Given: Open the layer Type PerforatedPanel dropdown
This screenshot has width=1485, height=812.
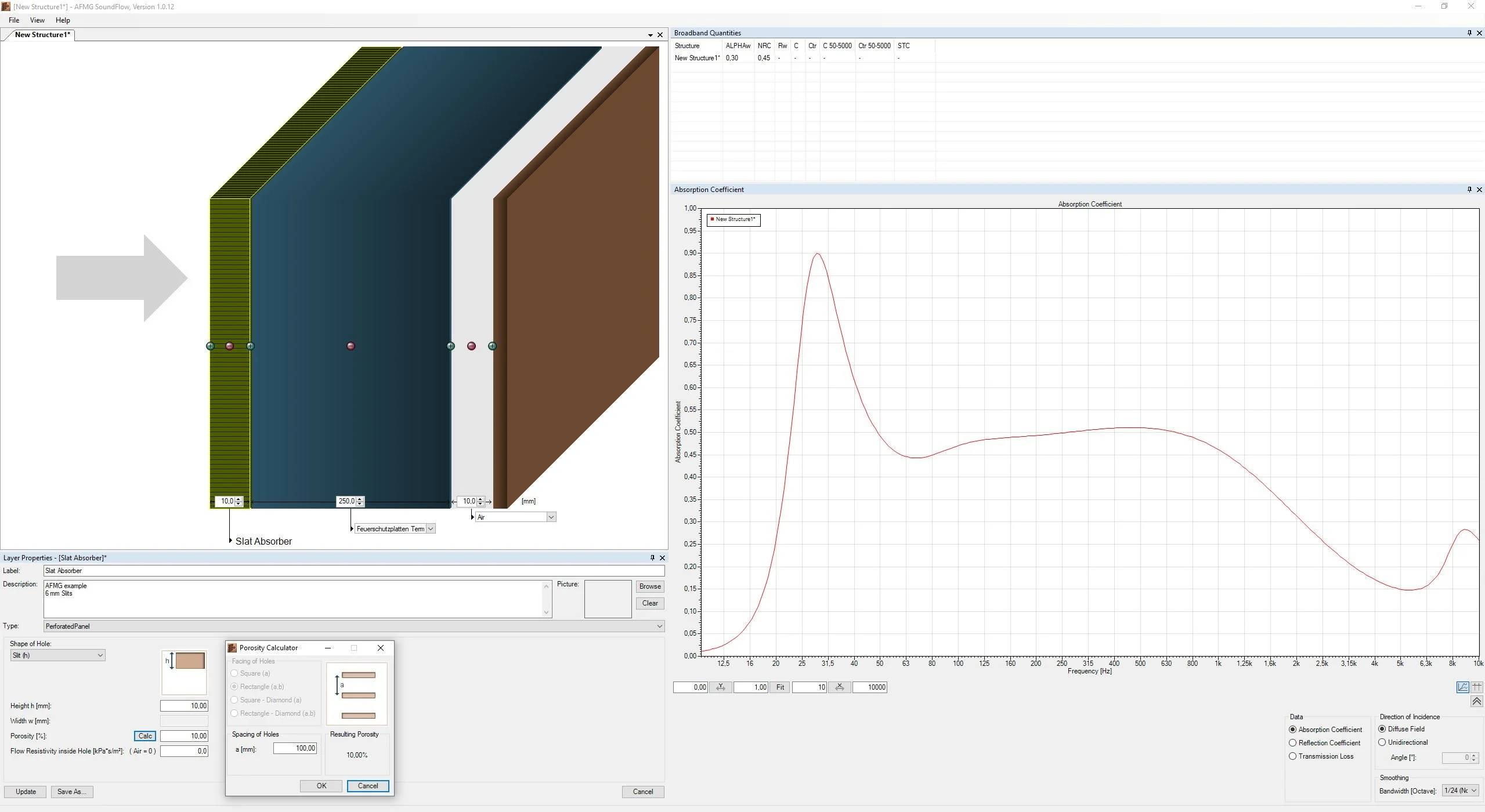Looking at the screenshot, I should tap(354, 626).
